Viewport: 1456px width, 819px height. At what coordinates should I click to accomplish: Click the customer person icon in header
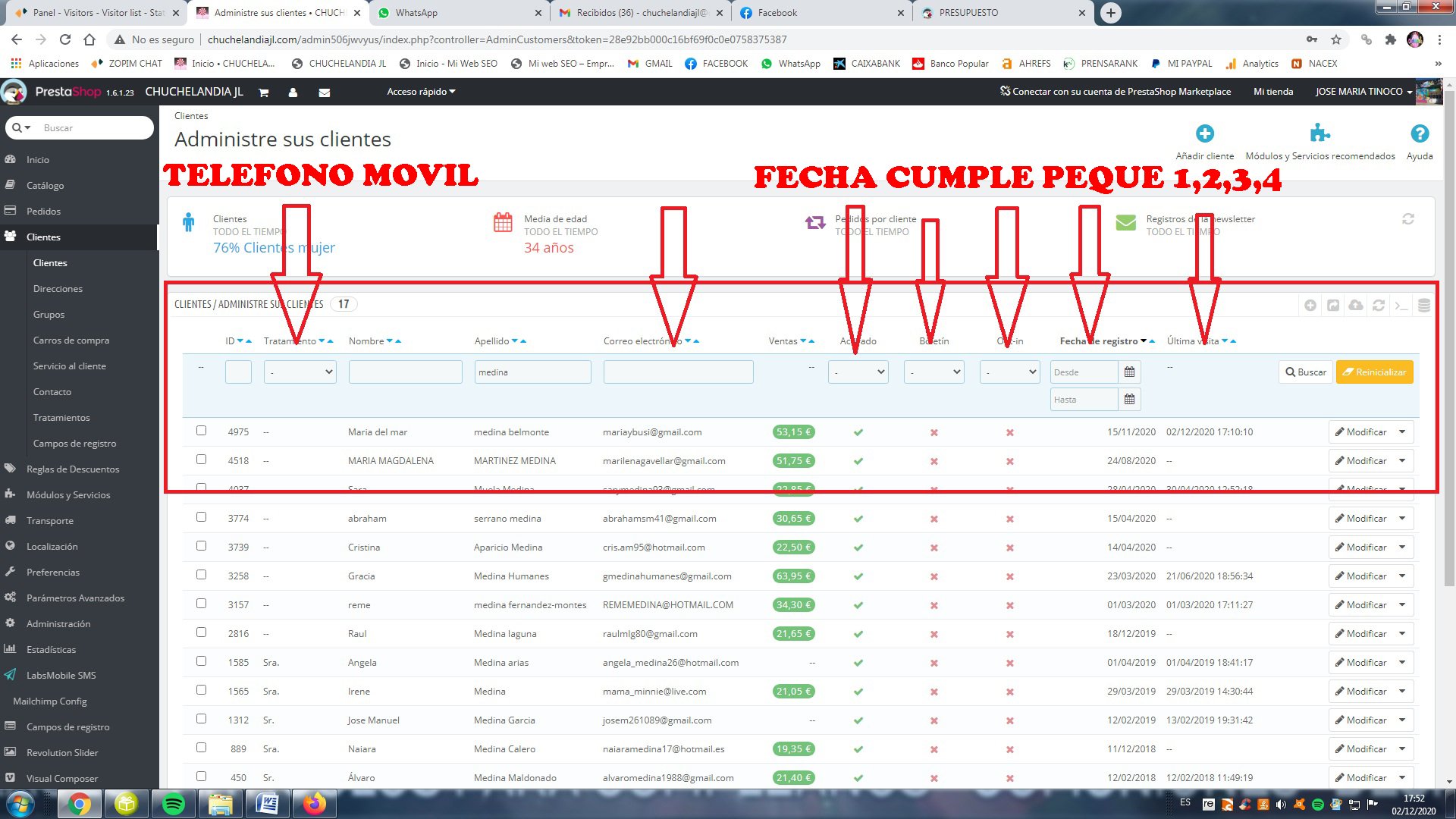(293, 93)
